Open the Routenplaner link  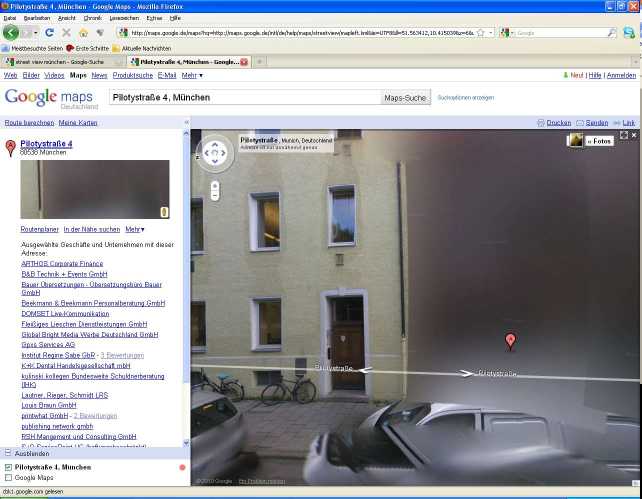point(40,229)
